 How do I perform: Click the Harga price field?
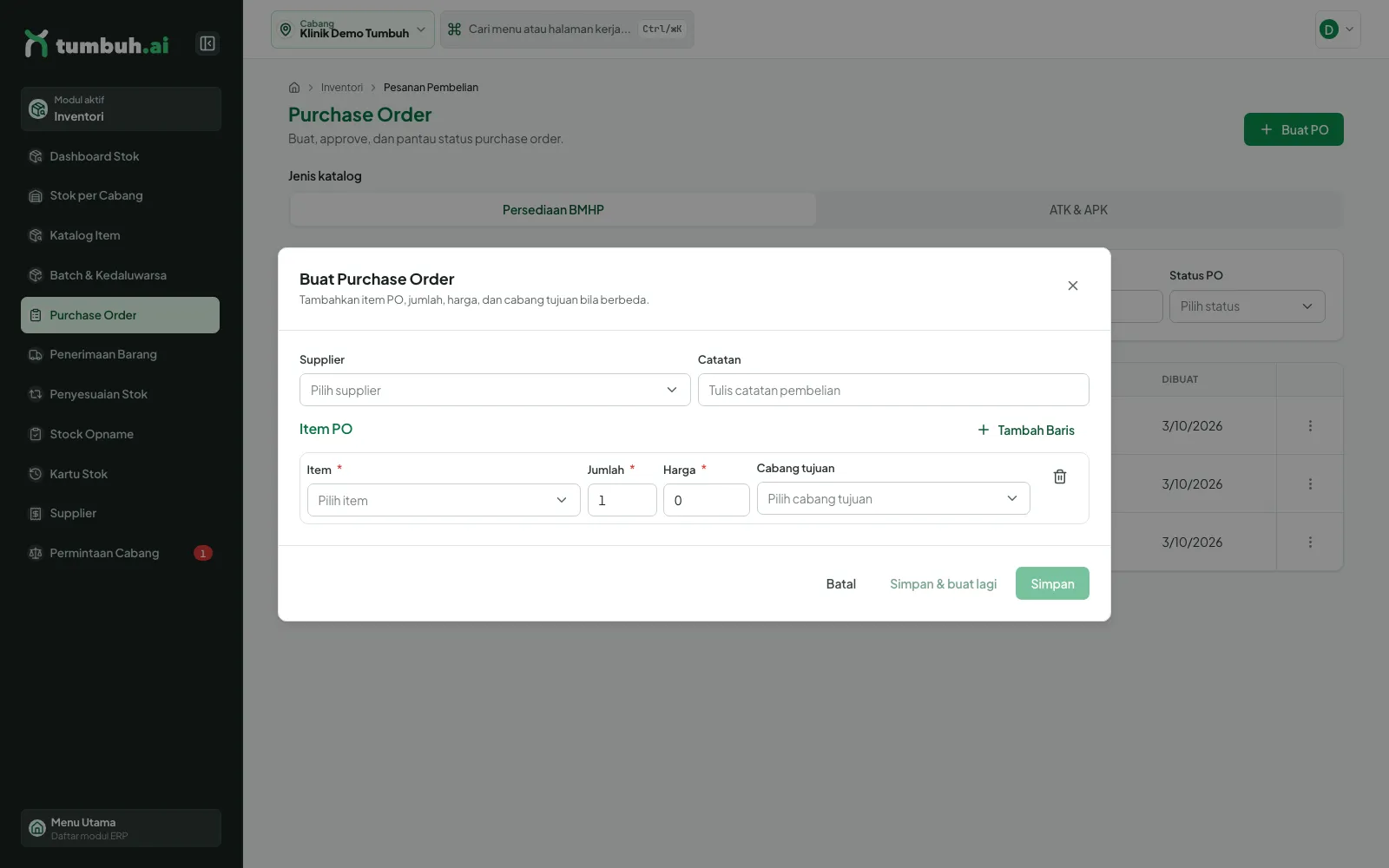tap(706, 500)
